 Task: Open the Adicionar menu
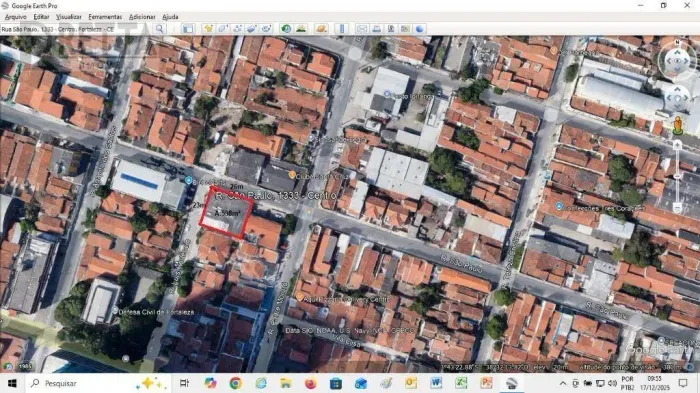[142, 17]
